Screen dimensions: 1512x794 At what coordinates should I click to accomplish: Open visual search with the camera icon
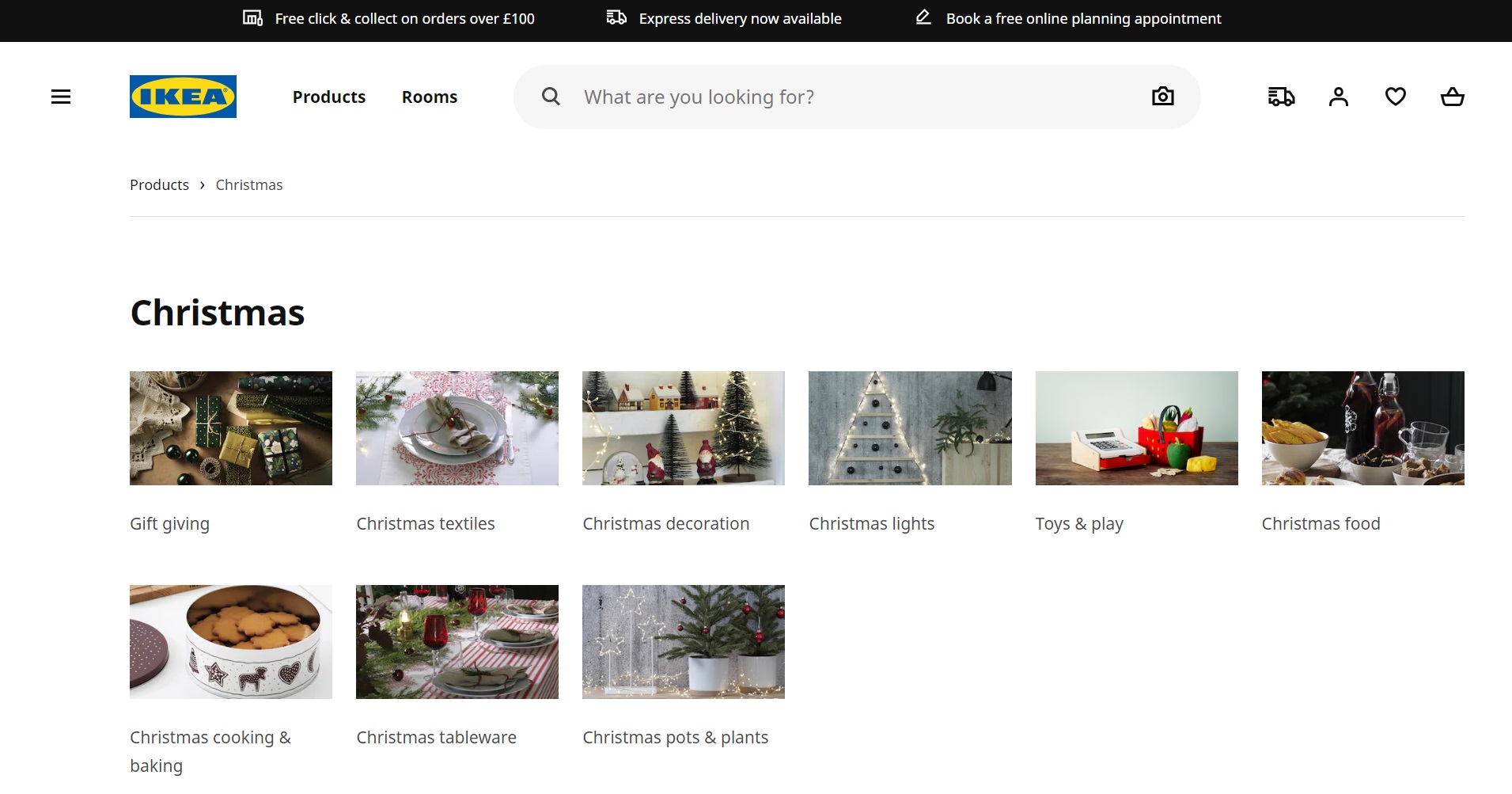pos(1162,96)
